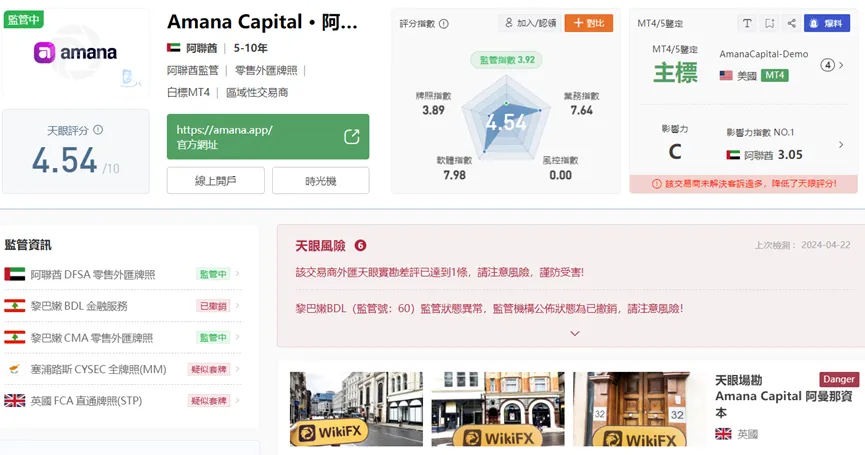This screenshot has width=865, height=455.
Task: Click the 監管中 badge in the DFSA row
Action: 213,274
